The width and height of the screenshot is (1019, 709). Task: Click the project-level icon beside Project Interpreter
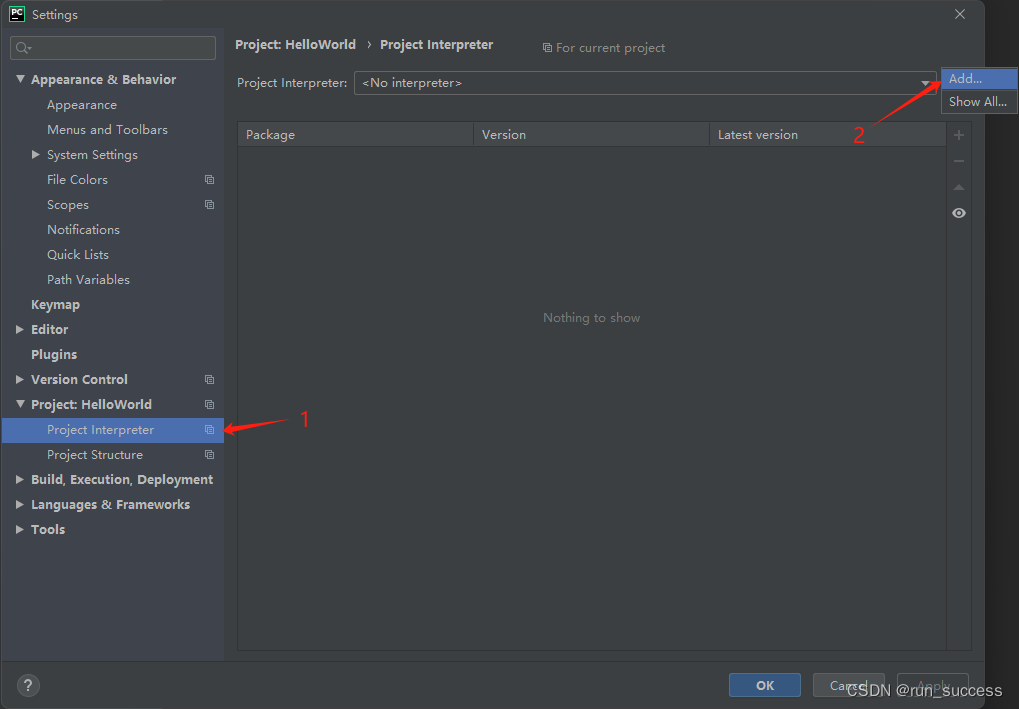[x=209, y=430]
